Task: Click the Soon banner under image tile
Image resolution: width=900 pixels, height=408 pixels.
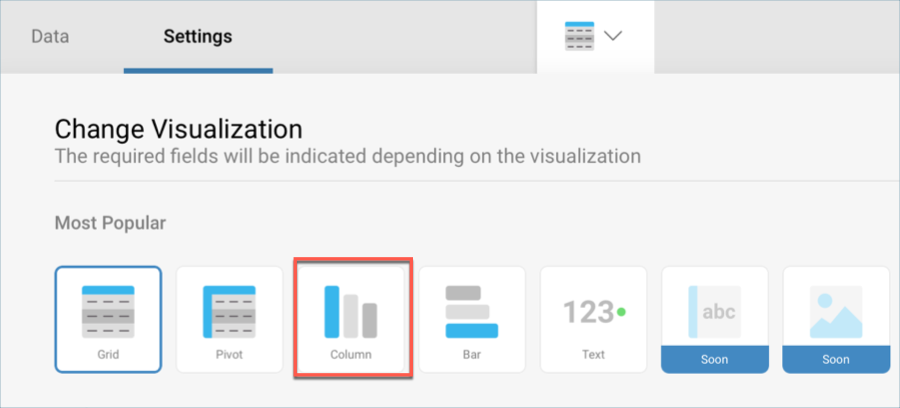Action: coord(836,359)
